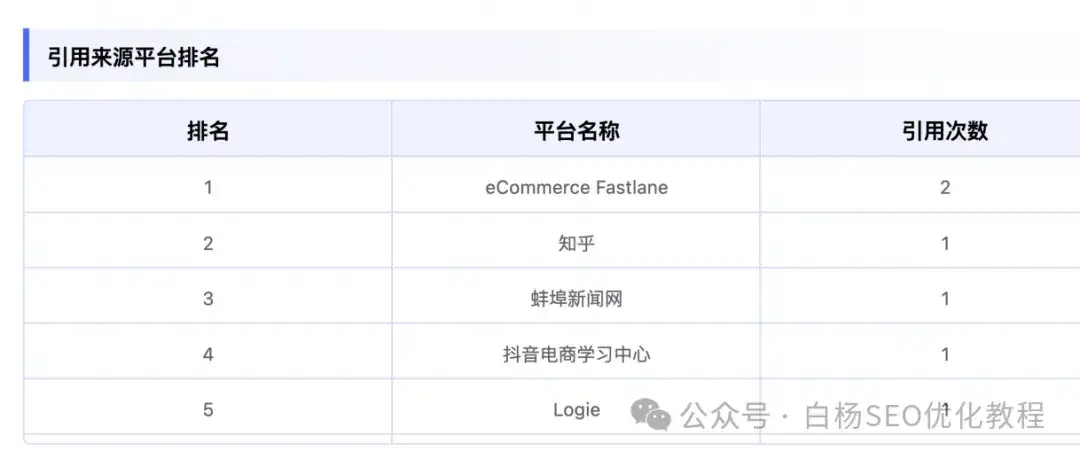The height and width of the screenshot is (459, 1080).
Task: Click the 知乎 platform cell
Action: click(576, 243)
